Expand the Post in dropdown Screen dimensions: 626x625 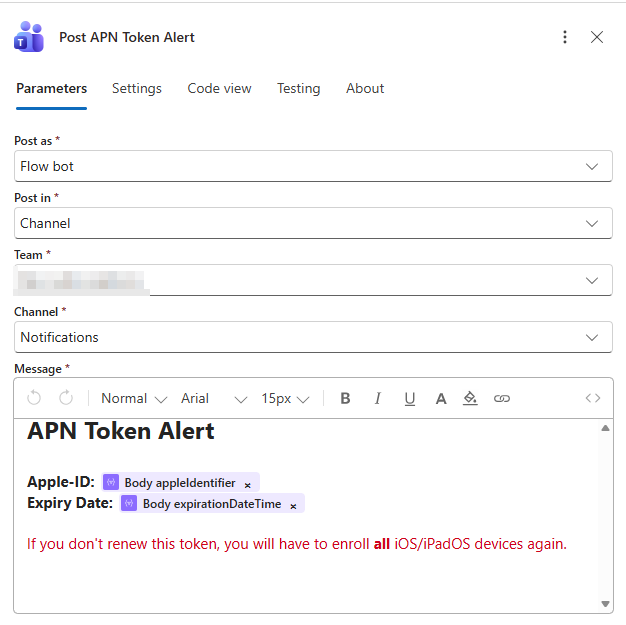pos(313,223)
